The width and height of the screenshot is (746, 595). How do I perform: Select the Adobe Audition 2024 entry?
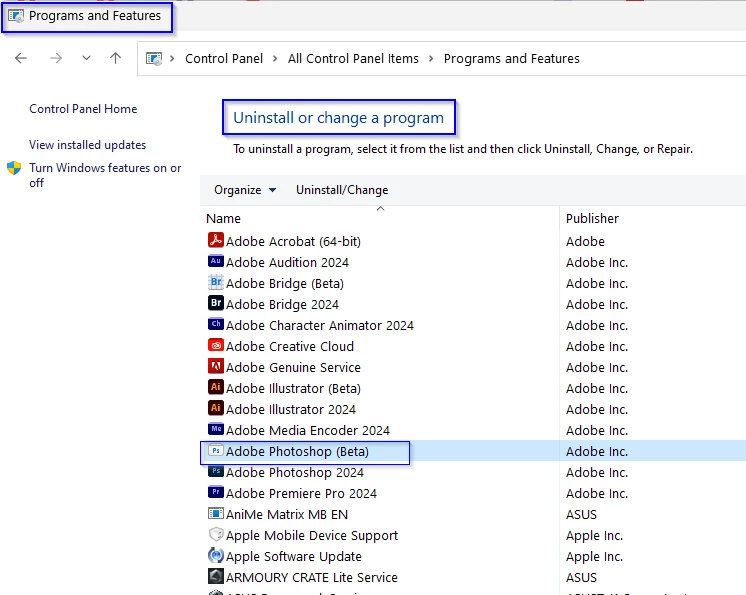(x=287, y=263)
